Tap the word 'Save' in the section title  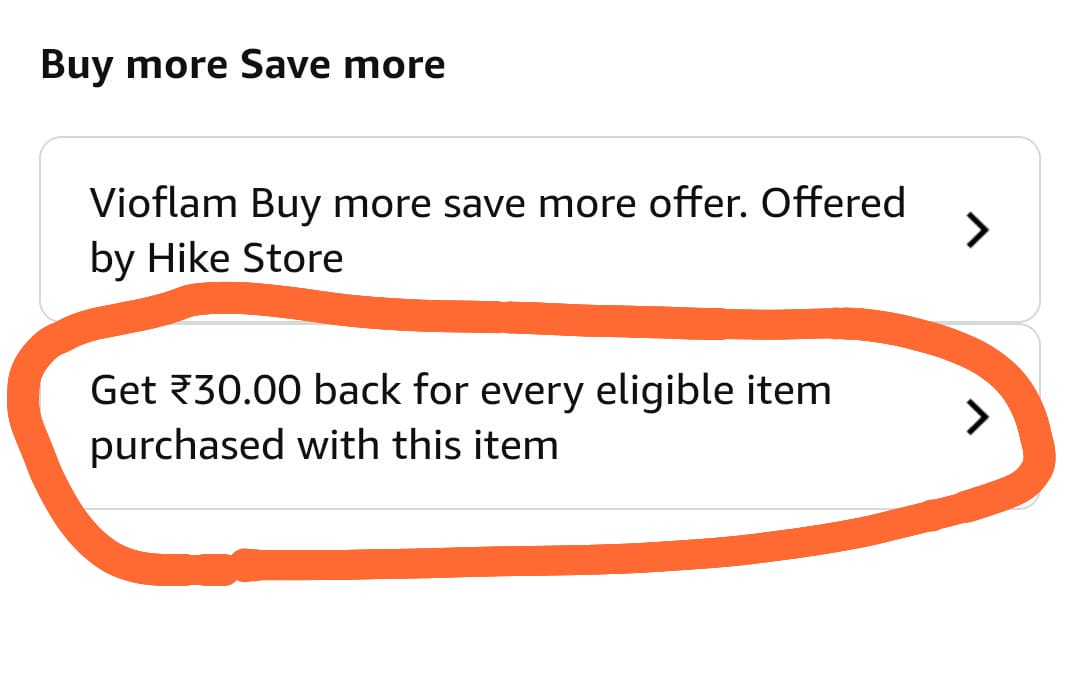(x=288, y=66)
